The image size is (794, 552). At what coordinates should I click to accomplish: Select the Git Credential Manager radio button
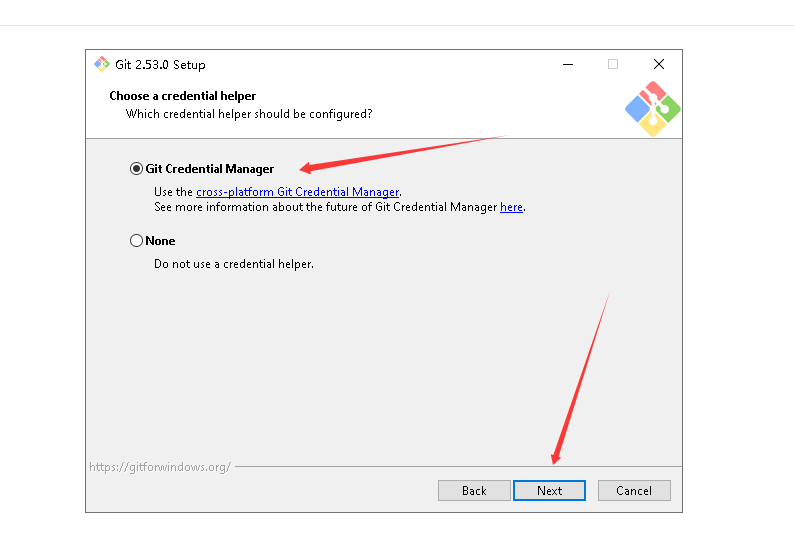point(136,169)
